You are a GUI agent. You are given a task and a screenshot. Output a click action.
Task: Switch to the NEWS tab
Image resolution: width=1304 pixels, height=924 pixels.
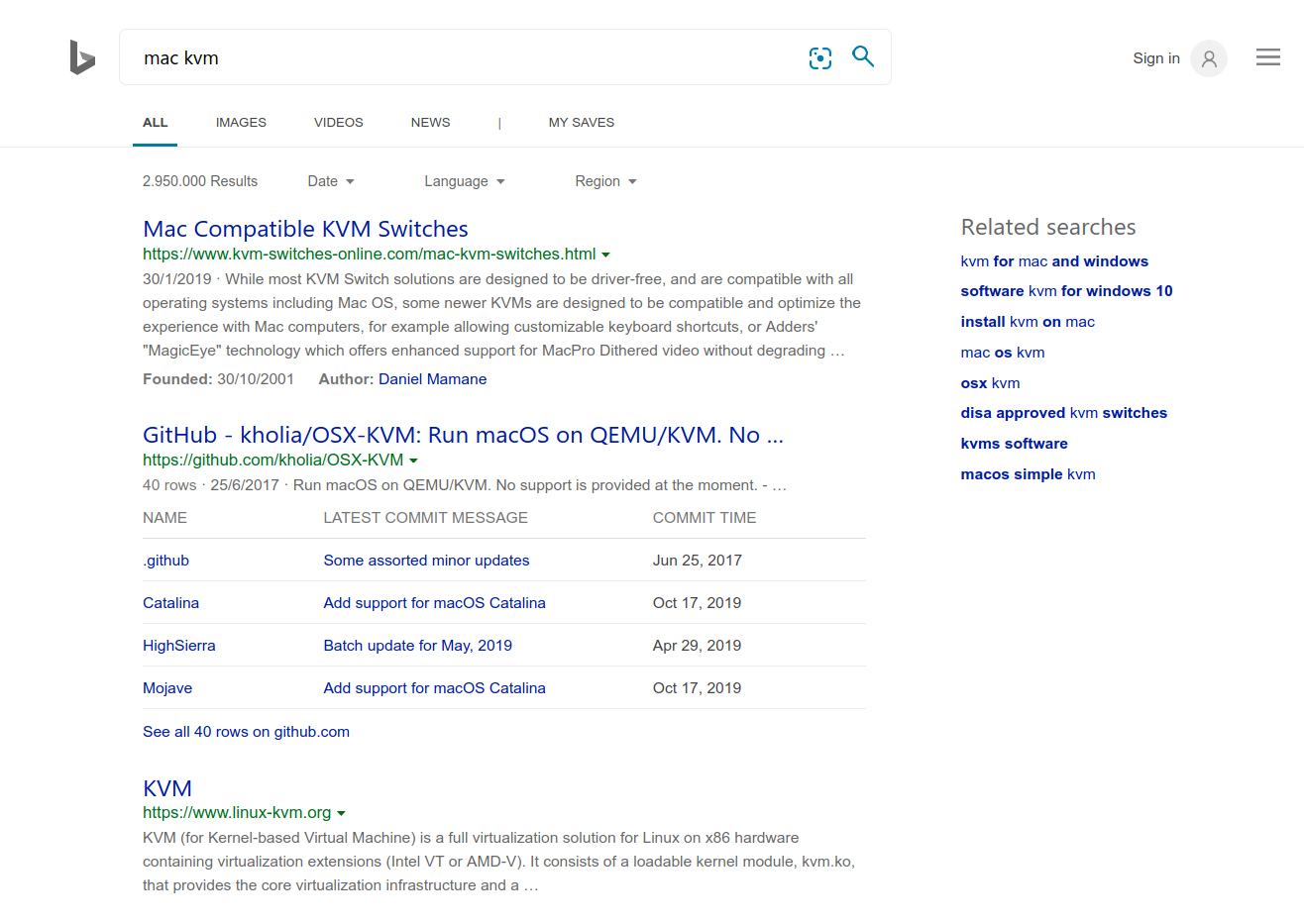point(430,123)
